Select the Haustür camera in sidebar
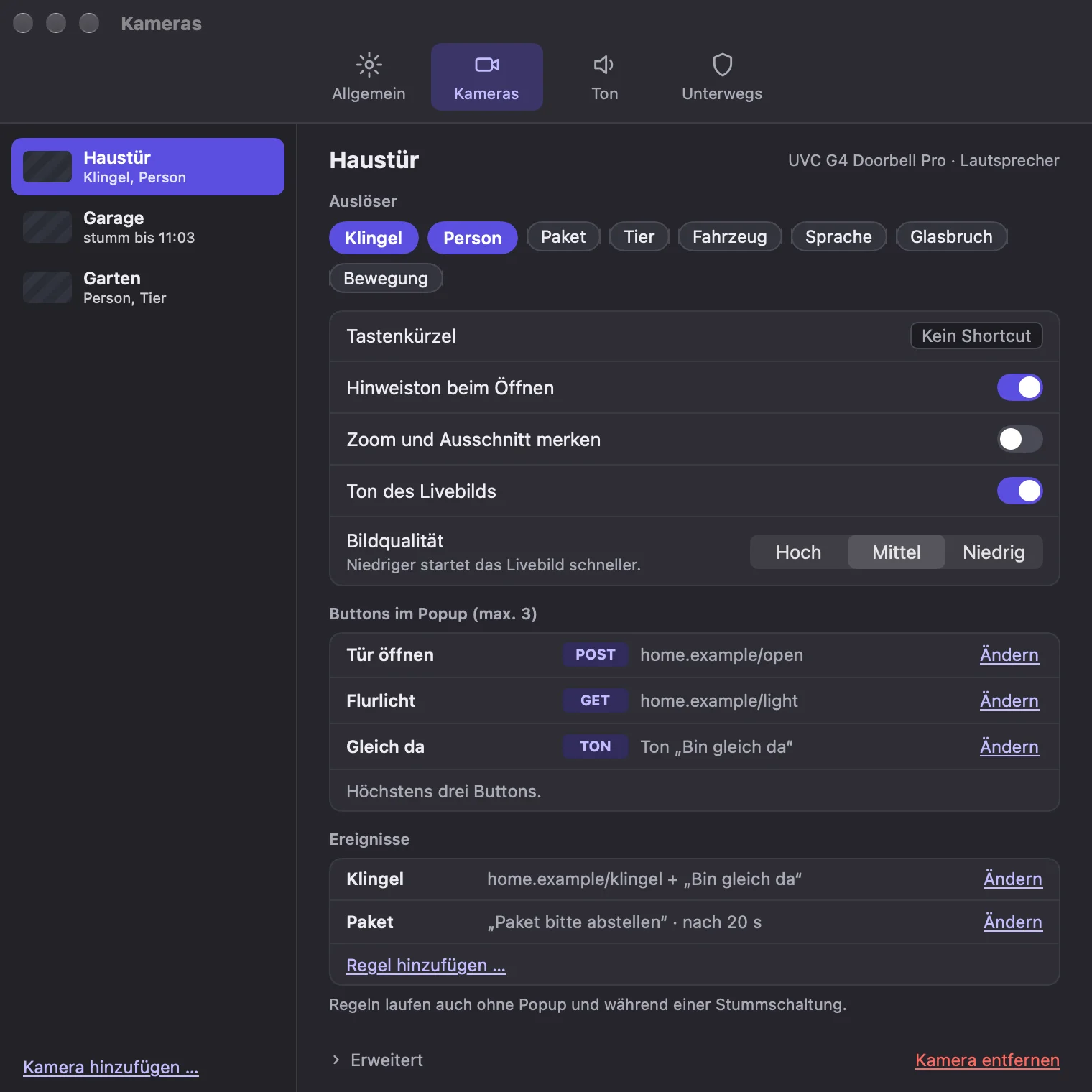This screenshot has height=1092, width=1092. coord(148,167)
